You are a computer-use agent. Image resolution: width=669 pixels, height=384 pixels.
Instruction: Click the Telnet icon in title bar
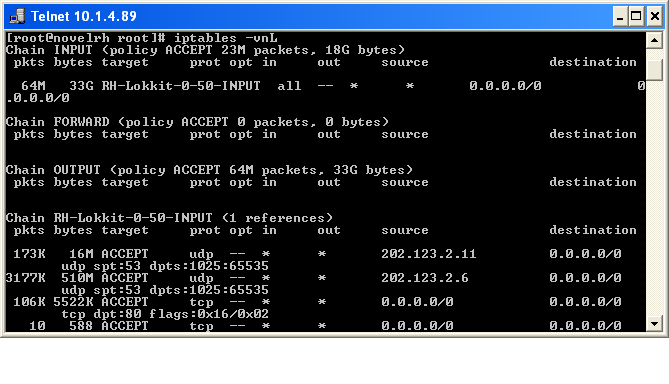[17, 16]
